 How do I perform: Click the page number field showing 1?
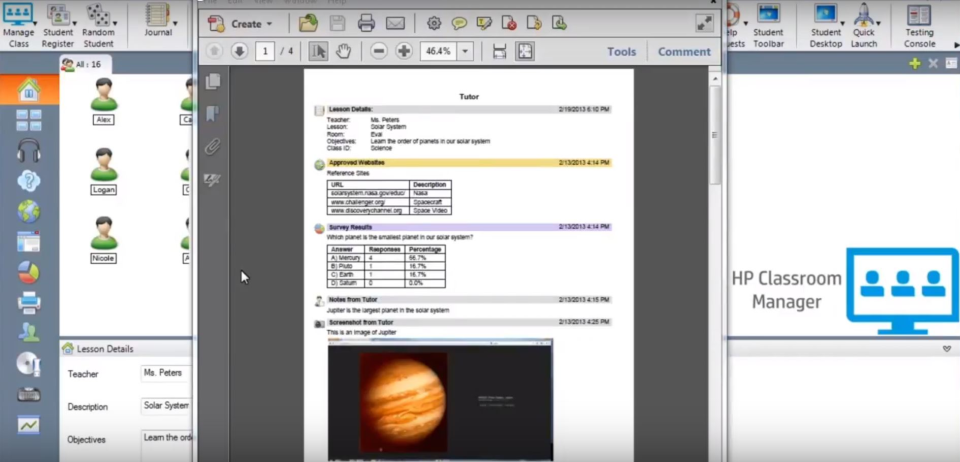(x=264, y=51)
